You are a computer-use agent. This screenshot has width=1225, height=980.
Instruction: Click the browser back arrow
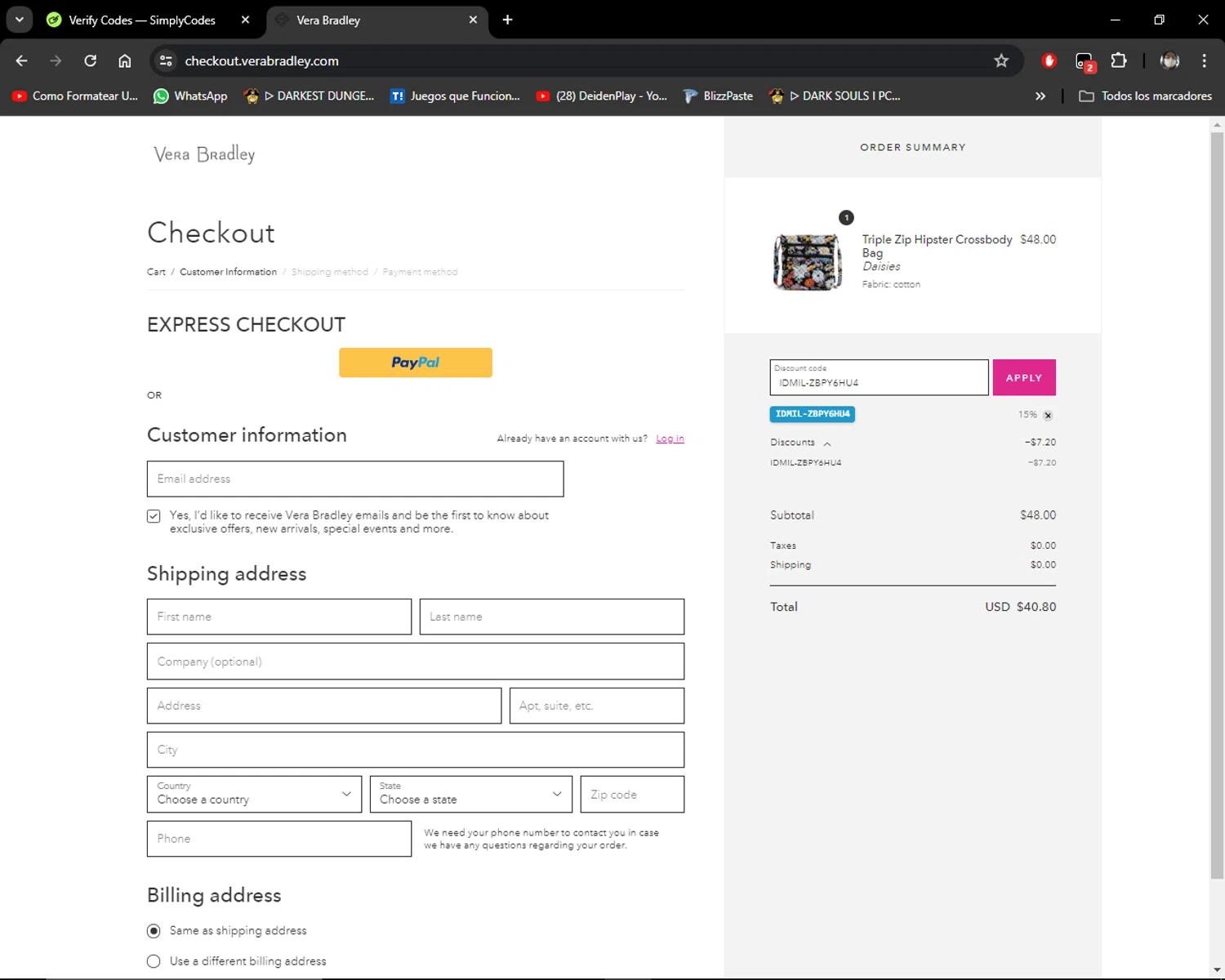tap(22, 60)
